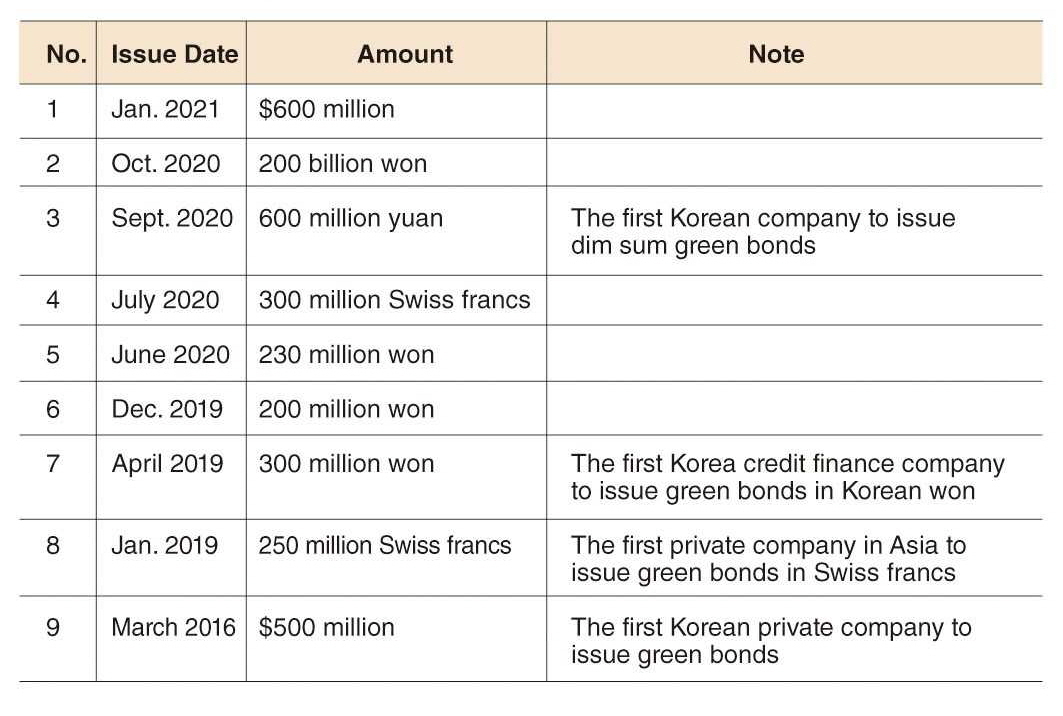Image resolution: width=1063 pixels, height=716 pixels.
Task: Click '250 million Swiss francs' cell
Action: (x=384, y=546)
